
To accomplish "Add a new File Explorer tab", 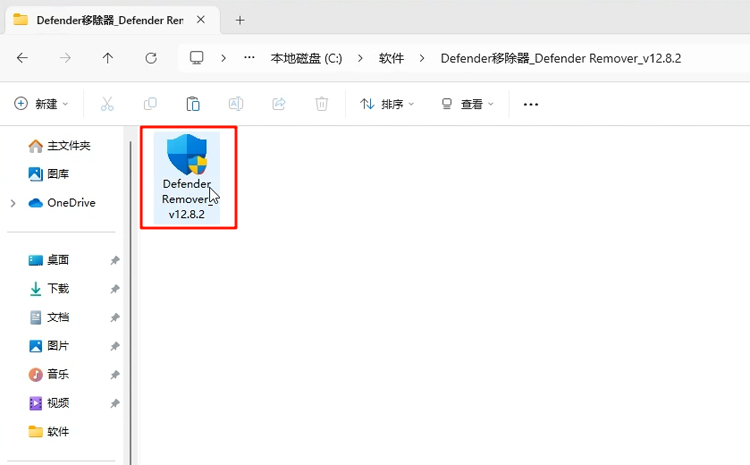I will pyautogui.click(x=240, y=20).
